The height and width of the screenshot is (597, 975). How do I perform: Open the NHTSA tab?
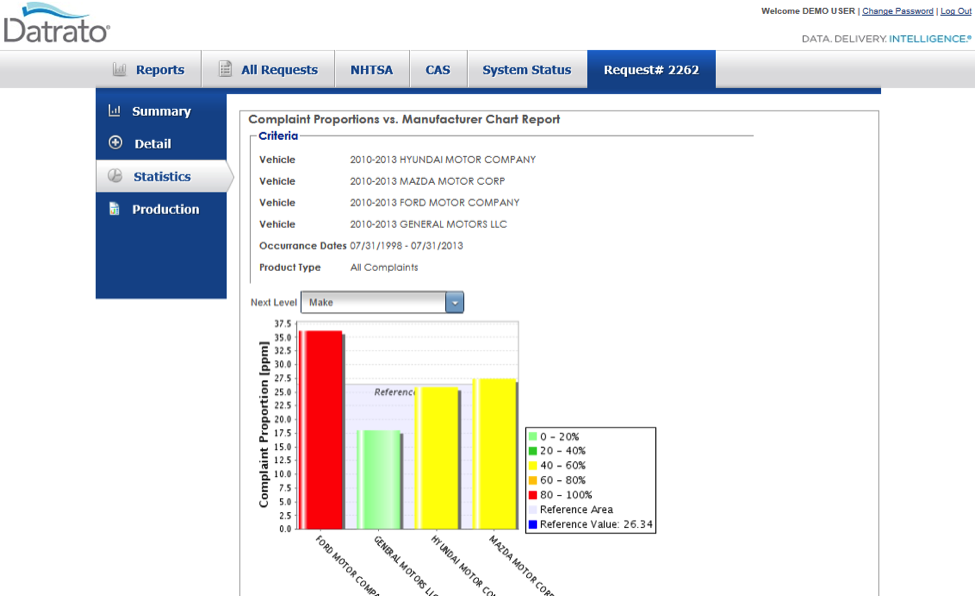pyautogui.click(x=372, y=70)
